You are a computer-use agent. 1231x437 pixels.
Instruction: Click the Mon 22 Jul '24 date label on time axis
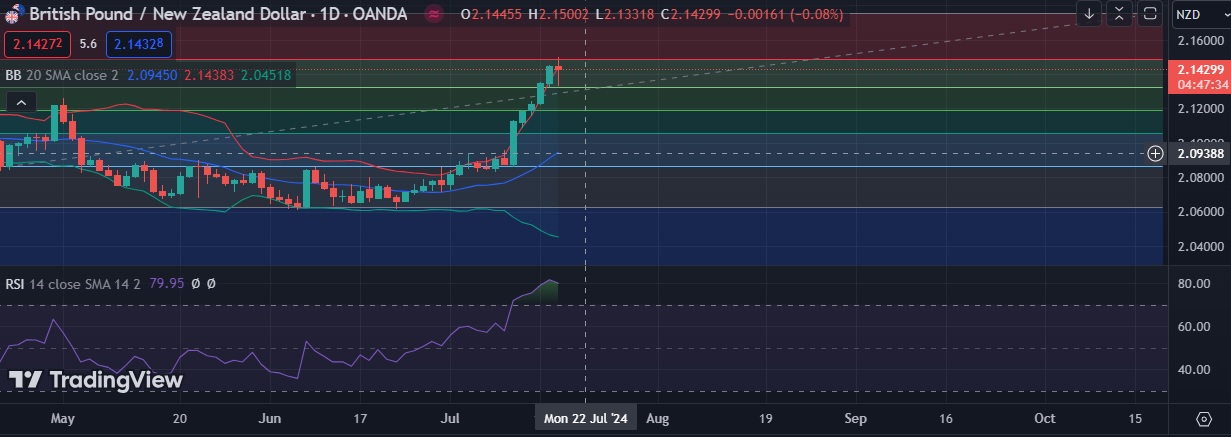pyautogui.click(x=586, y=419)
